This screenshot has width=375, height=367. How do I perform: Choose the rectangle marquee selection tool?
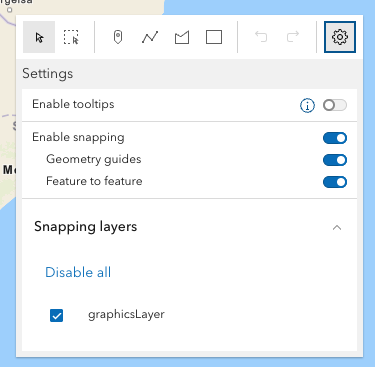tap(71, 37)
